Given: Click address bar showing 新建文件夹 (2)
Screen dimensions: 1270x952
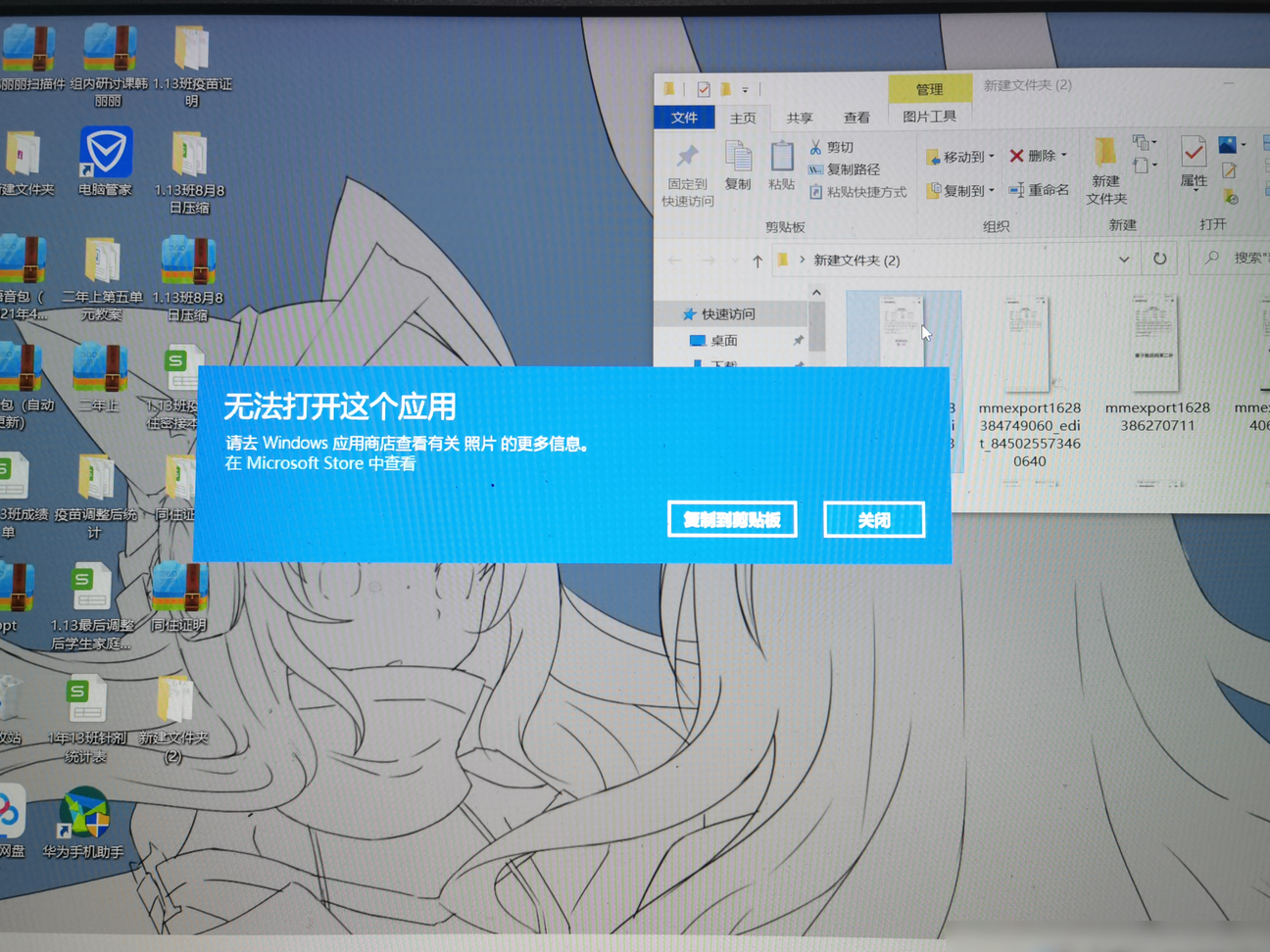Looking at the screenshot, I should (955, 260).
